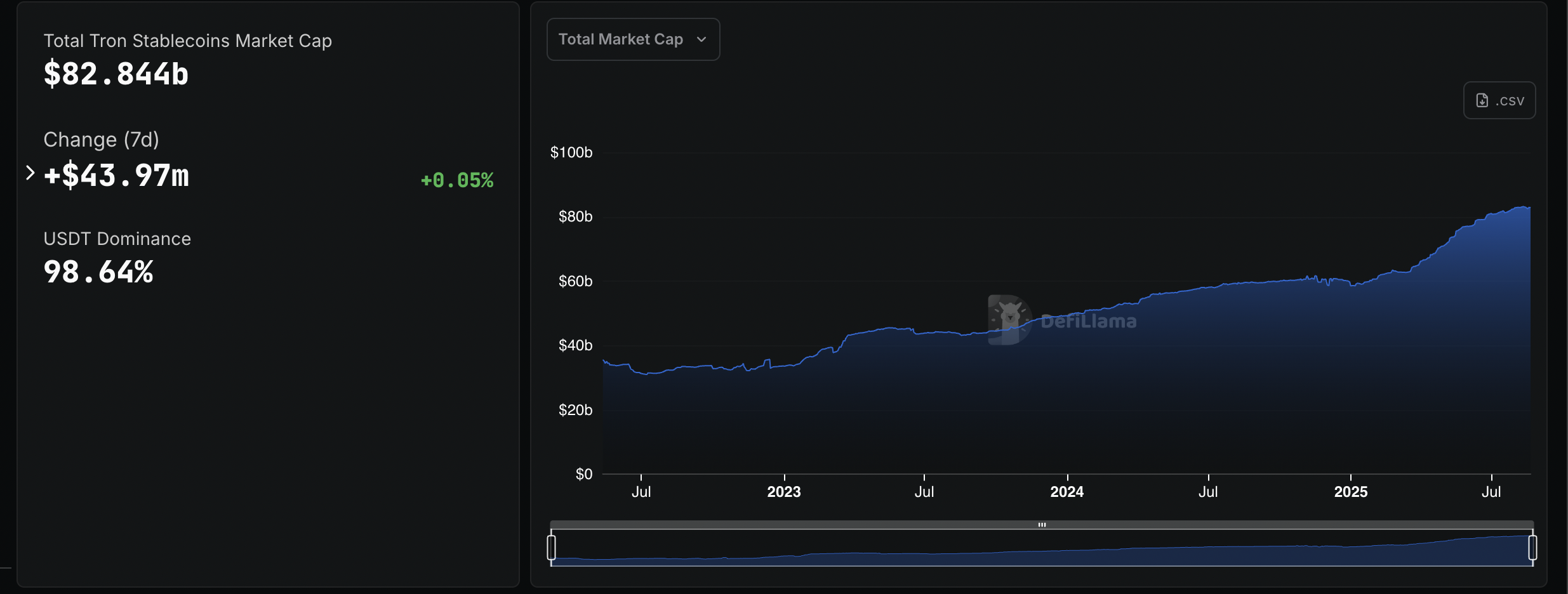1568x594 pixels.
Task: Click the dropdown's down-arrow chevron icon
Action: 701,39
